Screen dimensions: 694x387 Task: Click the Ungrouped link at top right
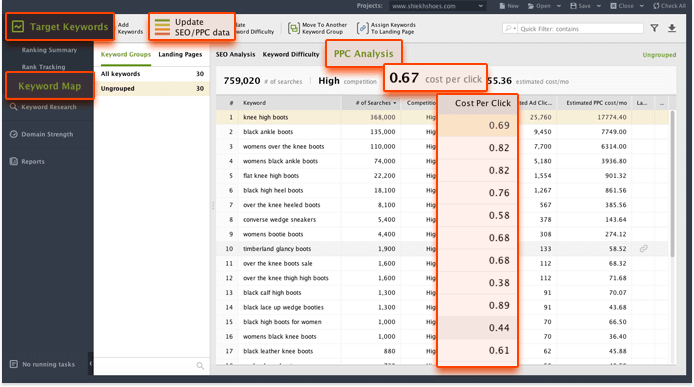tap(659, 55)
